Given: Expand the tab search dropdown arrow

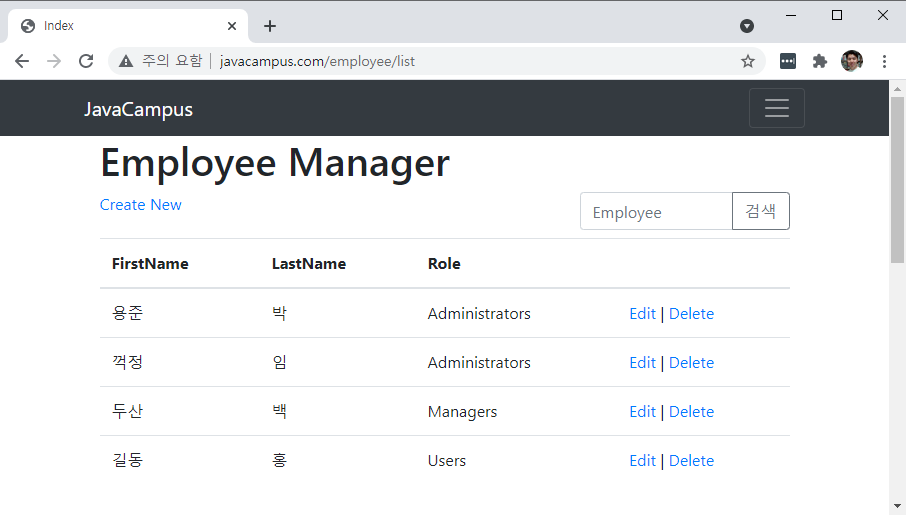Looking at the screenshot, I should [x=746, y=26].
